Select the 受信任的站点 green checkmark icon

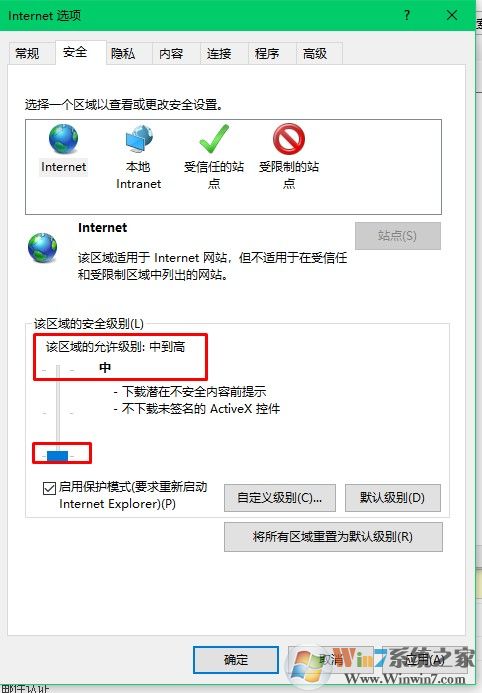point(214,139)
